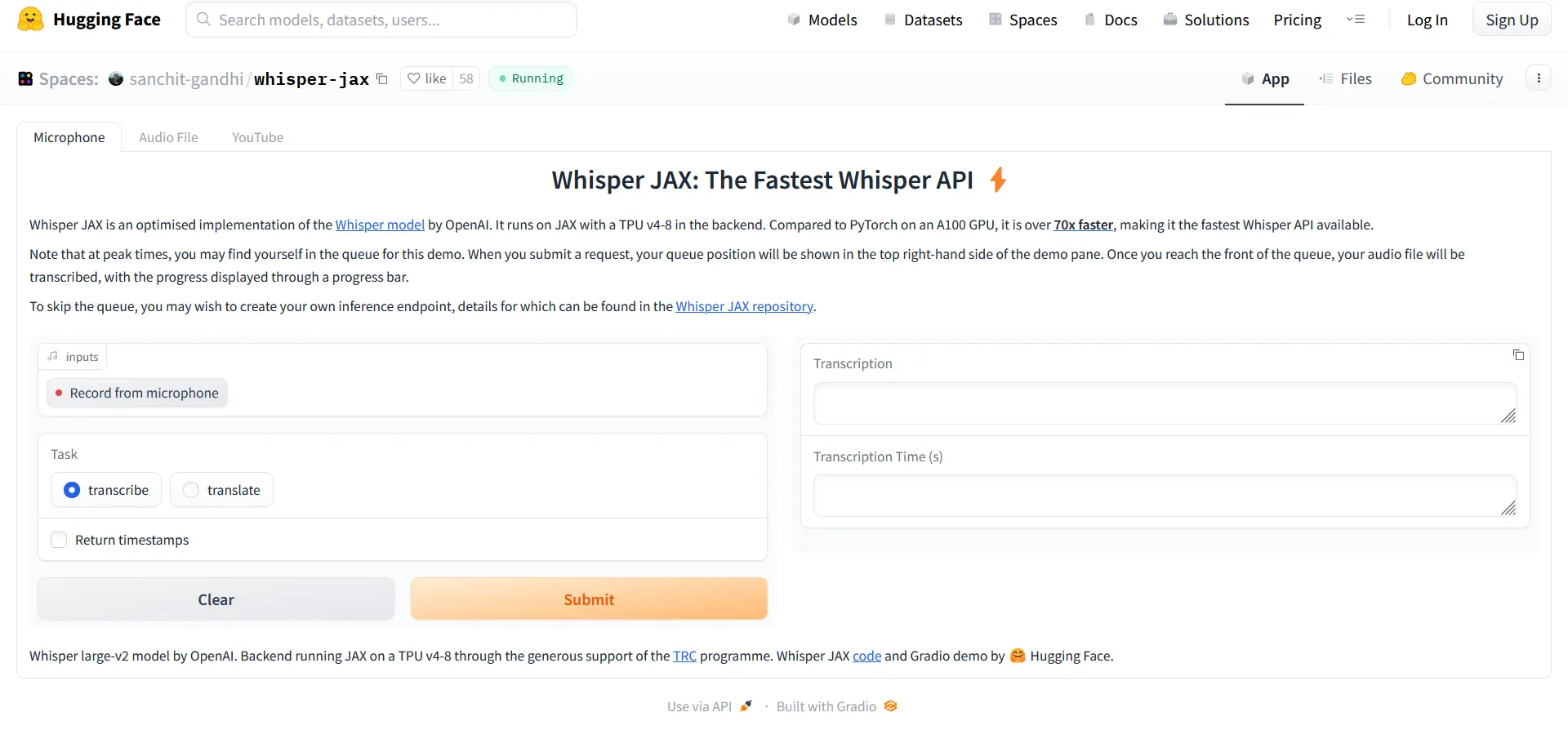Open the three-dot space options menu
This screenshot has width=1568, height=730.
pyautogui.click(x=1539, y=78)
